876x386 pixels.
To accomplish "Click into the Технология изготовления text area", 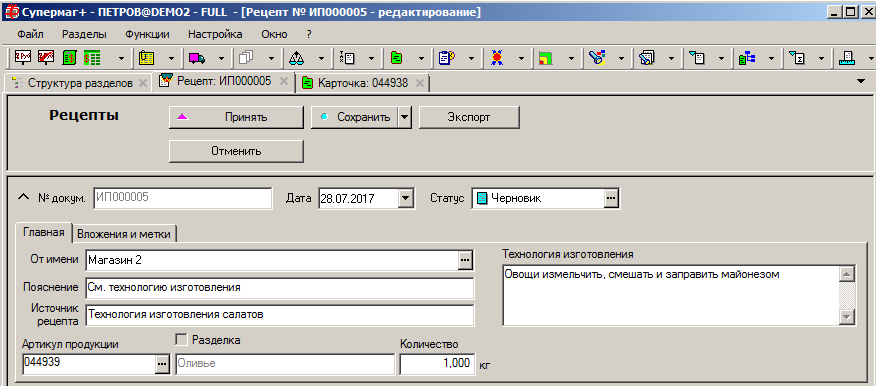I will pos(672,296).
